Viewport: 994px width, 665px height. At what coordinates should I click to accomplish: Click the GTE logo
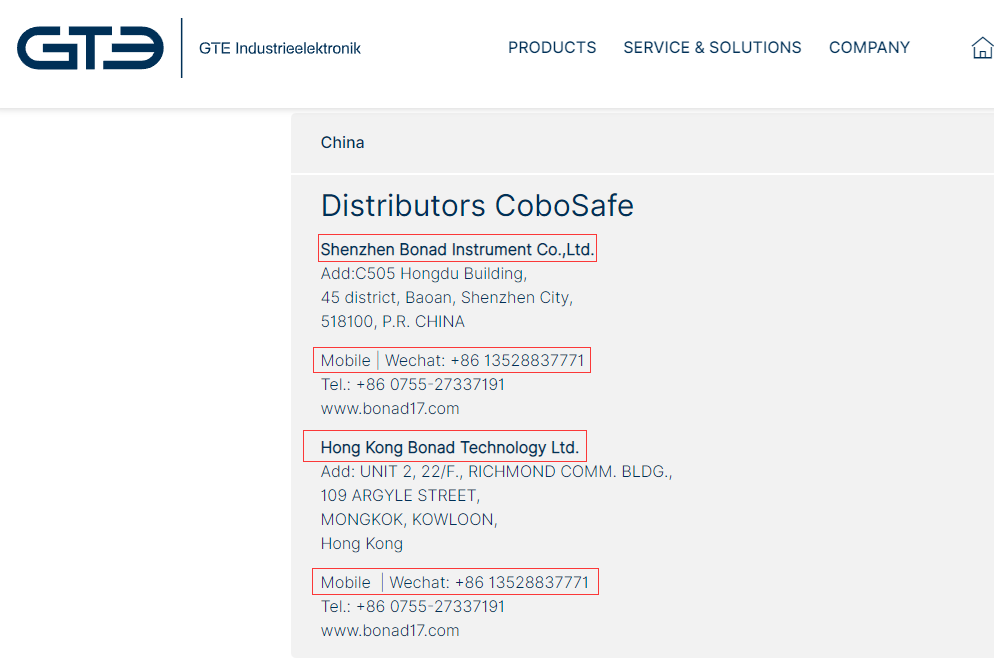(90, 48)
